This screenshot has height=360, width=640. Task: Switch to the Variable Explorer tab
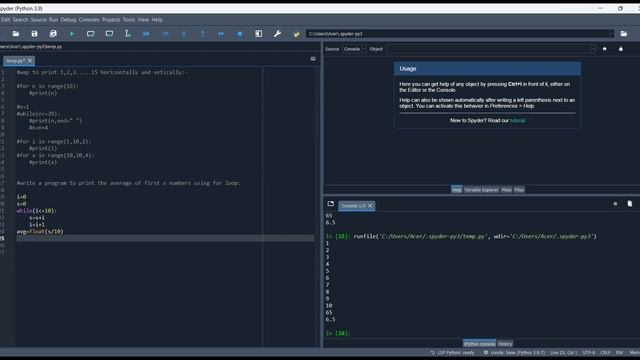click(x=481, y=190)
